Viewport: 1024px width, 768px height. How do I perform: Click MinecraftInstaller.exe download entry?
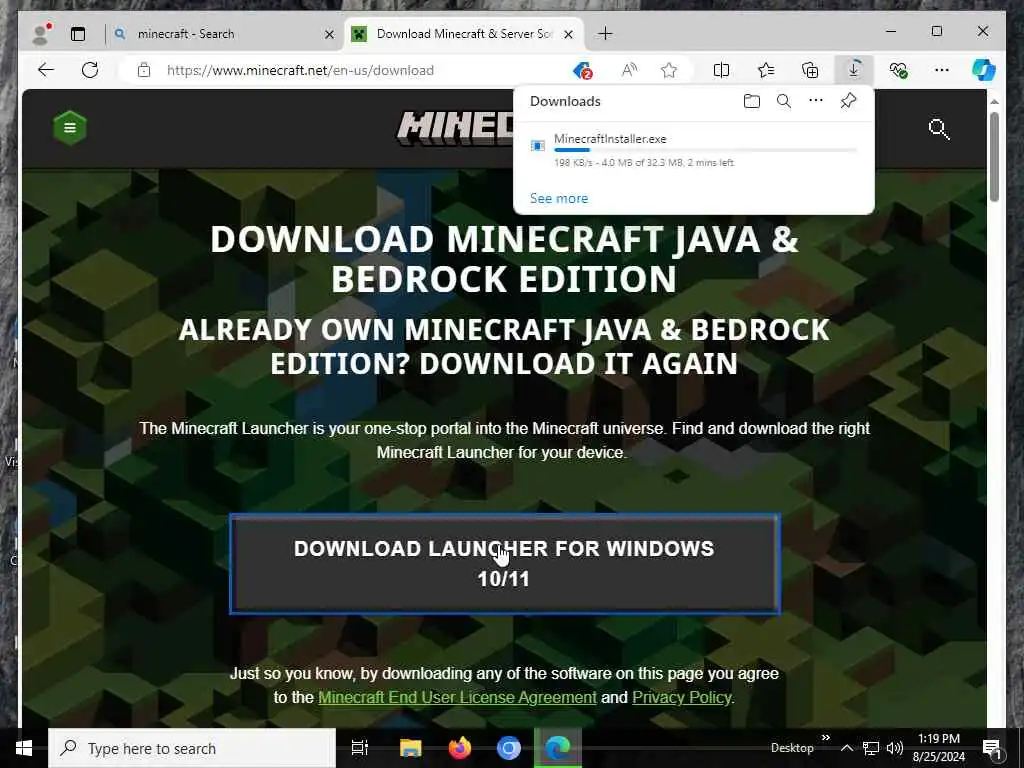click(x=694, y=150)
